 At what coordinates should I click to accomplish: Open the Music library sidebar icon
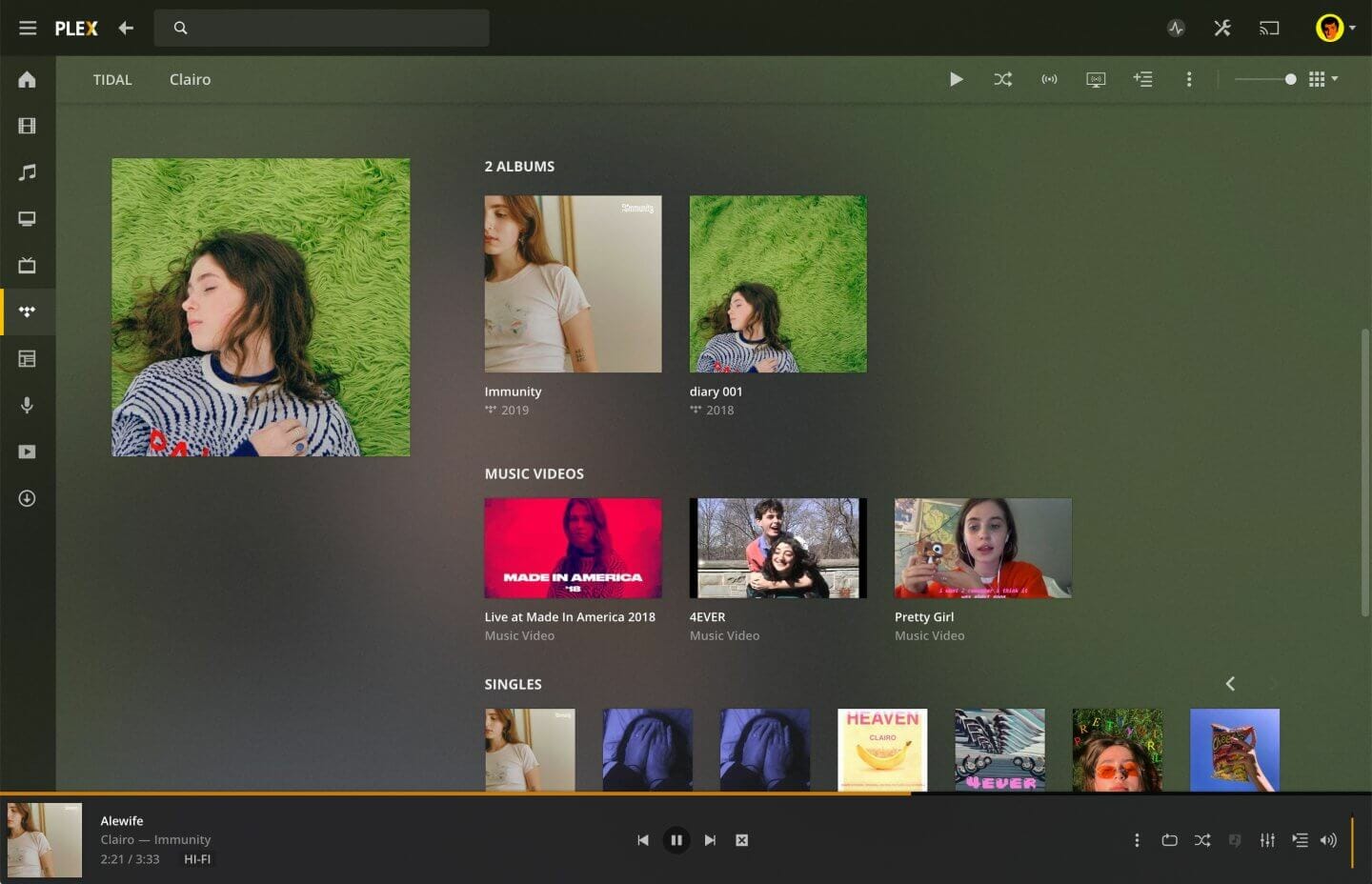click(x=27, y=172)
